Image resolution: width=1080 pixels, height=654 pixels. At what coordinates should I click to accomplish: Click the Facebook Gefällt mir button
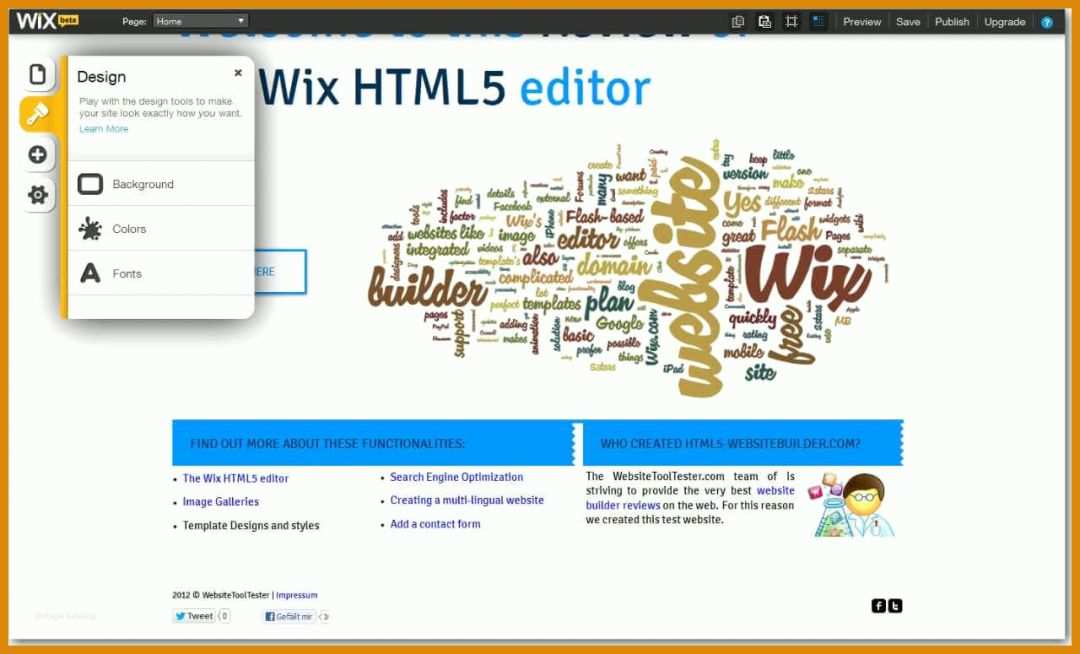289,617
